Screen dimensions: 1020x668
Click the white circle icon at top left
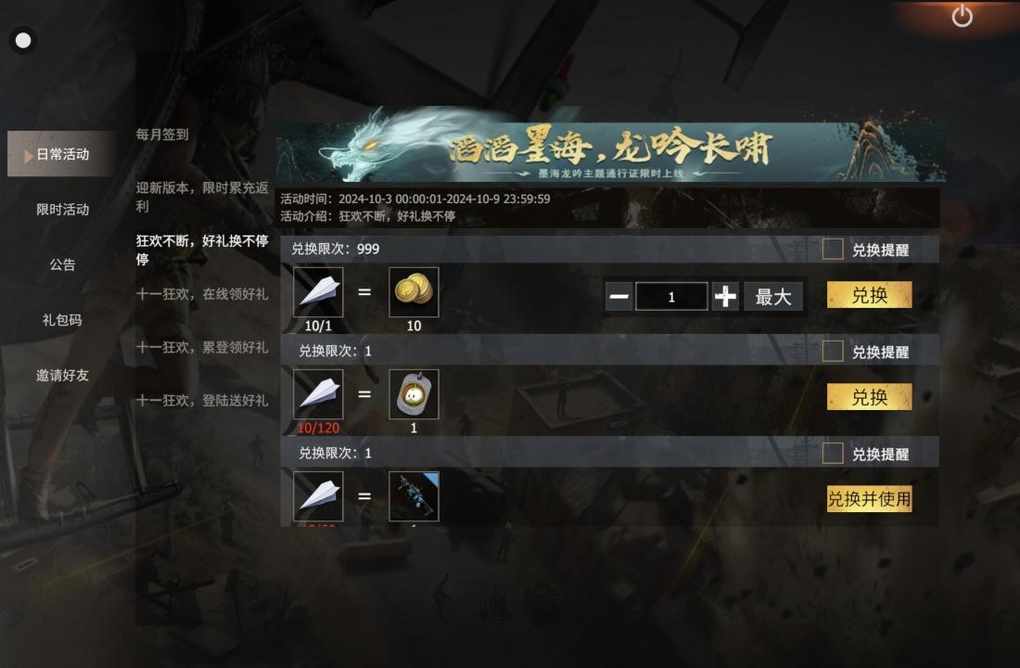[x=23, y=40]
